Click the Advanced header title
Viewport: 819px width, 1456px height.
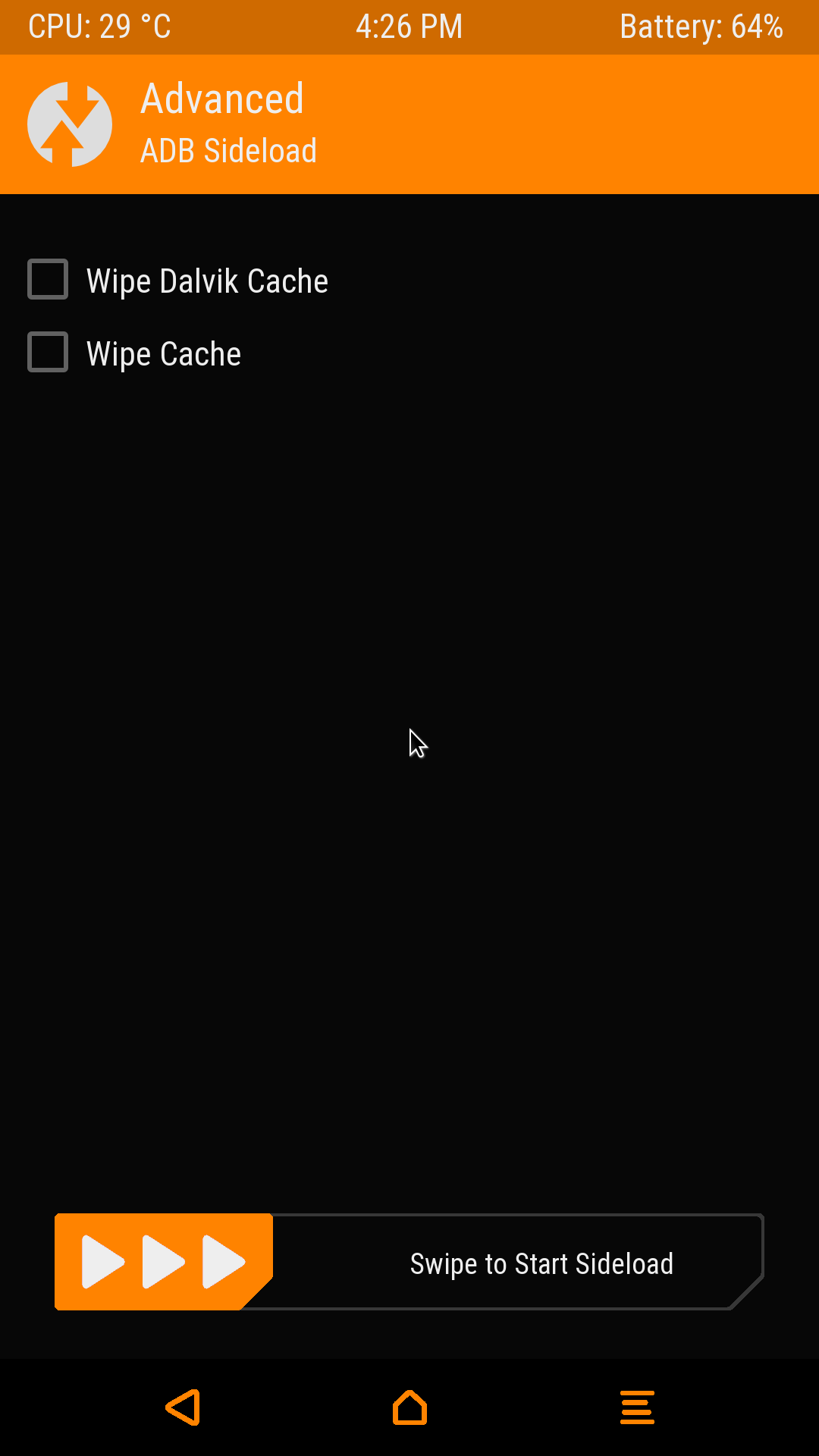(x=222, y=99)
